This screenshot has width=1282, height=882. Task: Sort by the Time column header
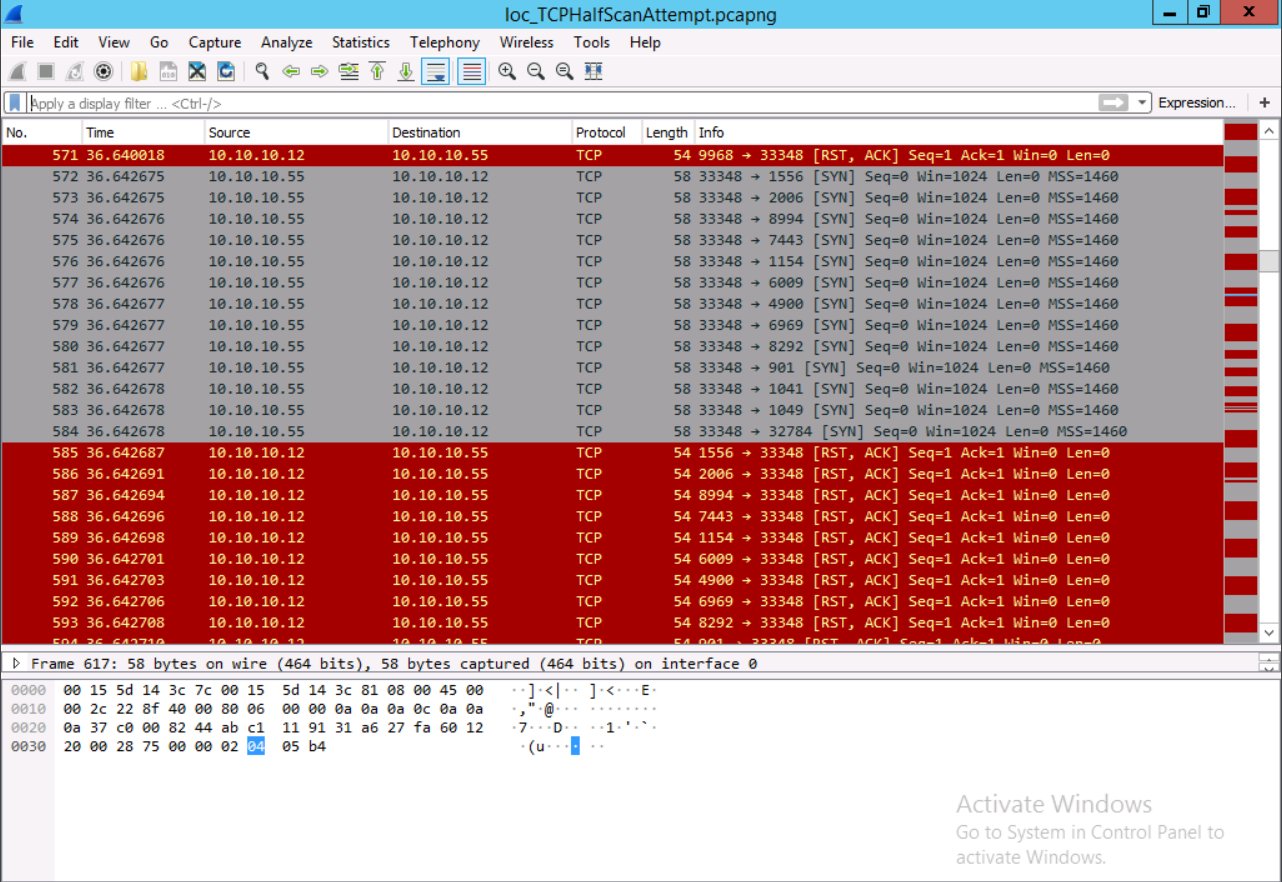pyautogui.click(x=143, y=132)
